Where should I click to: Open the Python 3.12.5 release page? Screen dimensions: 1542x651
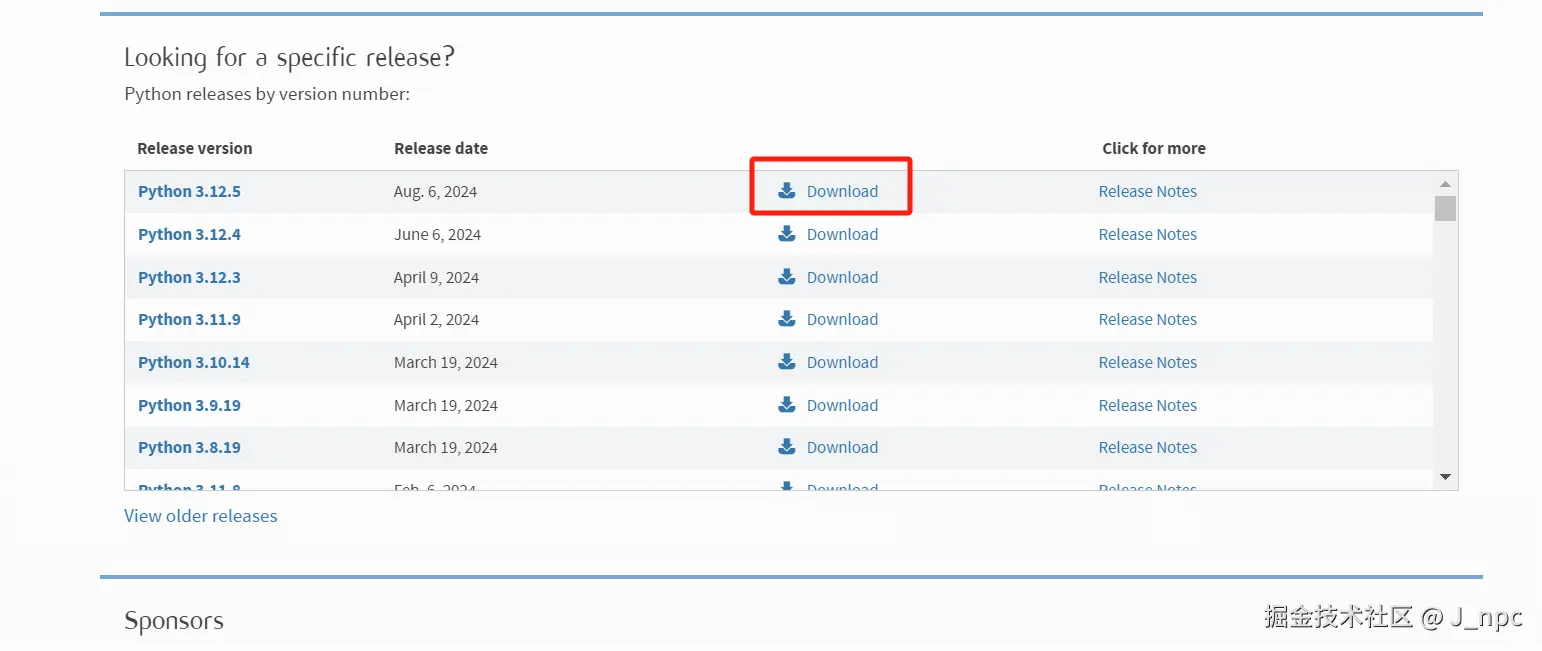(189, 191)
